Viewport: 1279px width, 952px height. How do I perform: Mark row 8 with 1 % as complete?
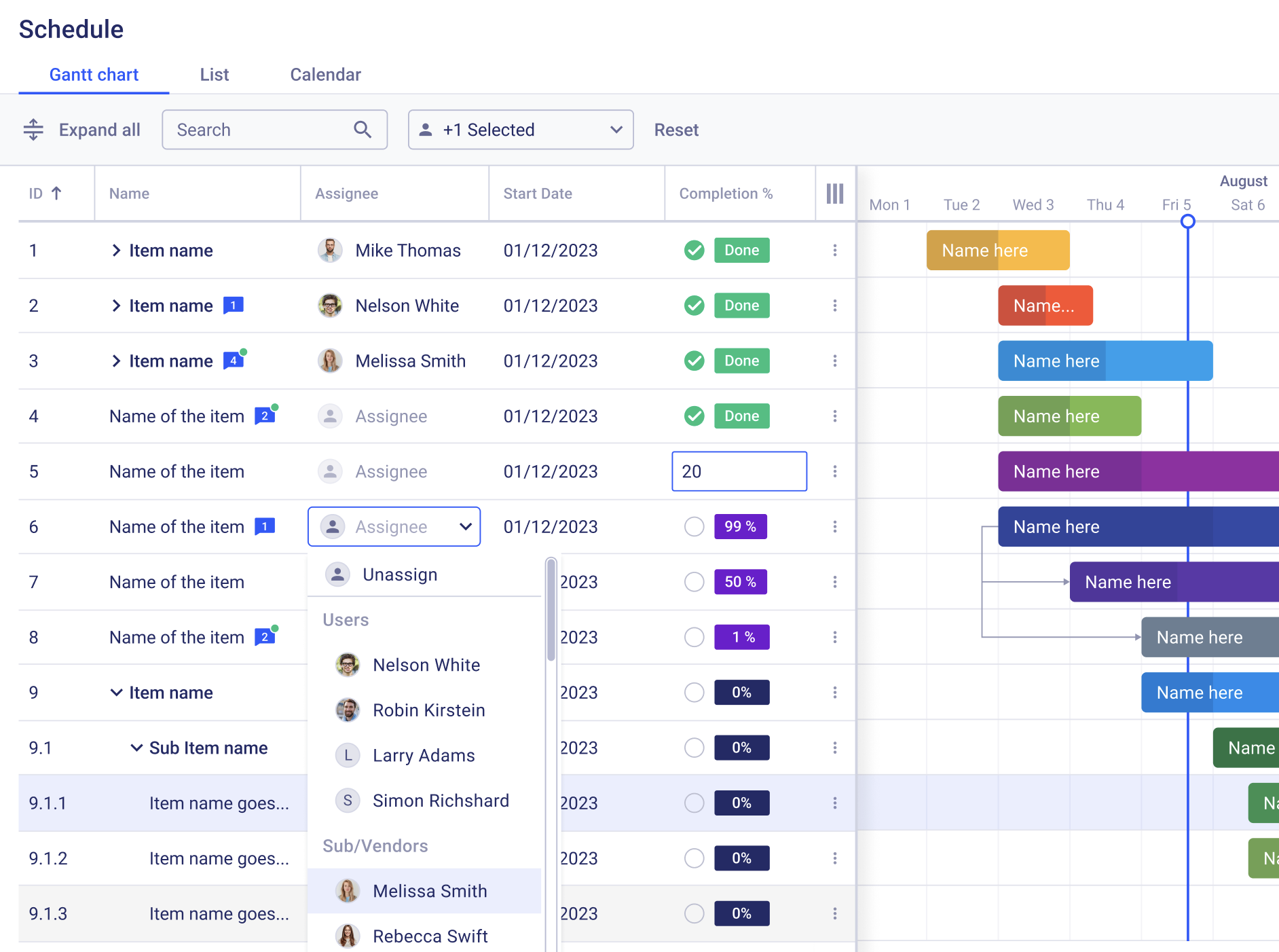coord(694,637)
